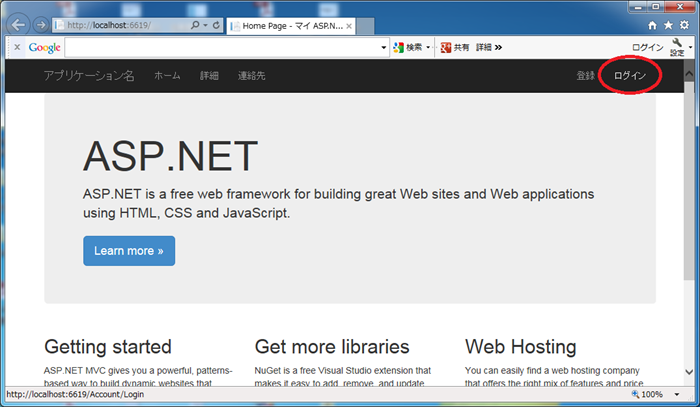Expand the Google search box dropdown
The image size is (700, 407).
[383, 47]
